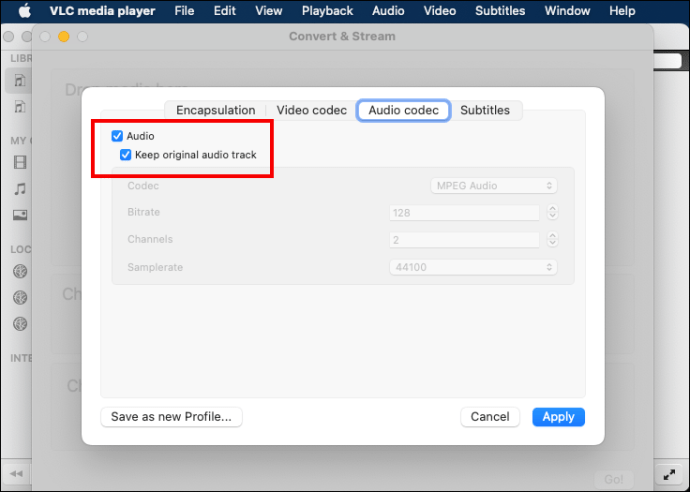Click the Bitrate input field
Screen dimensions: 690x492
(464, 213)
